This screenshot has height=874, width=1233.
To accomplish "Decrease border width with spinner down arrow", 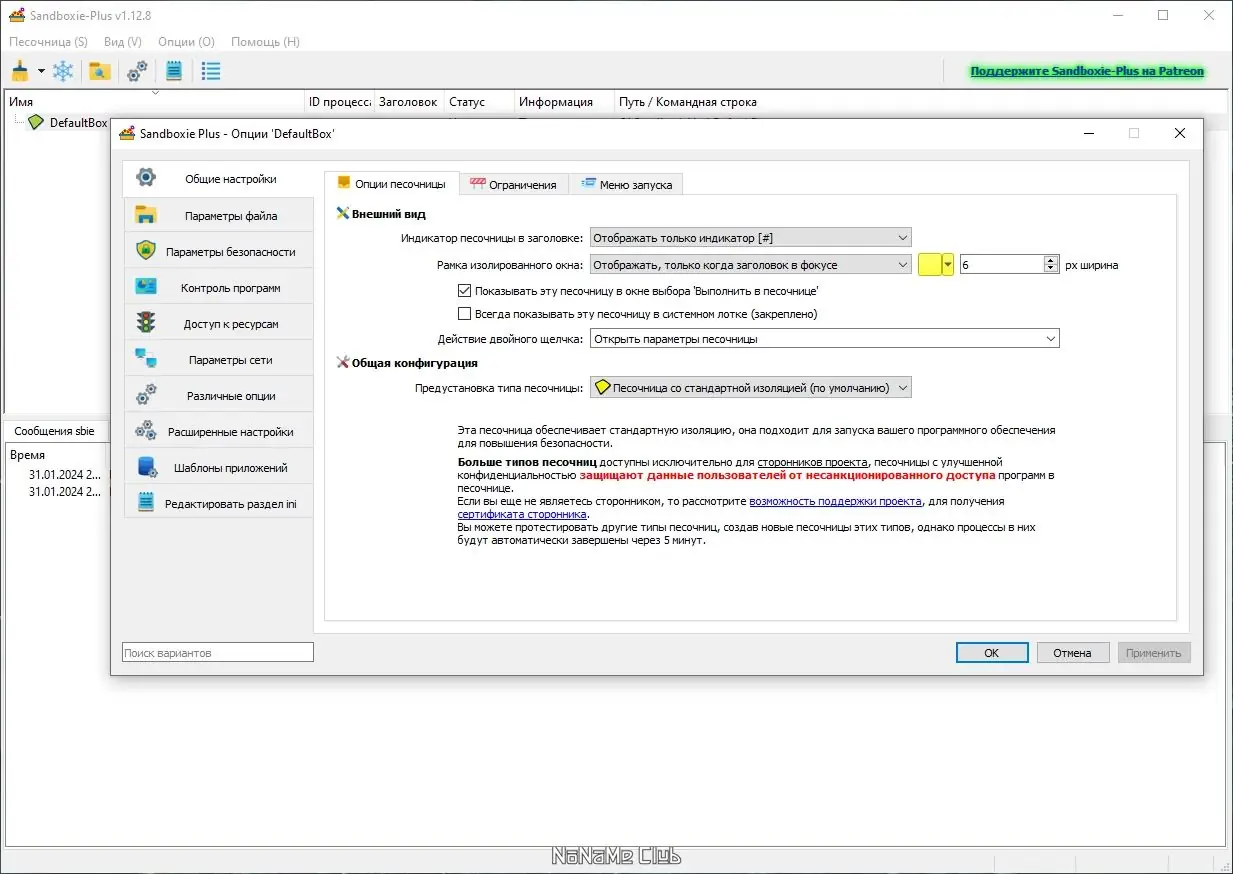I will point(1051,270).
